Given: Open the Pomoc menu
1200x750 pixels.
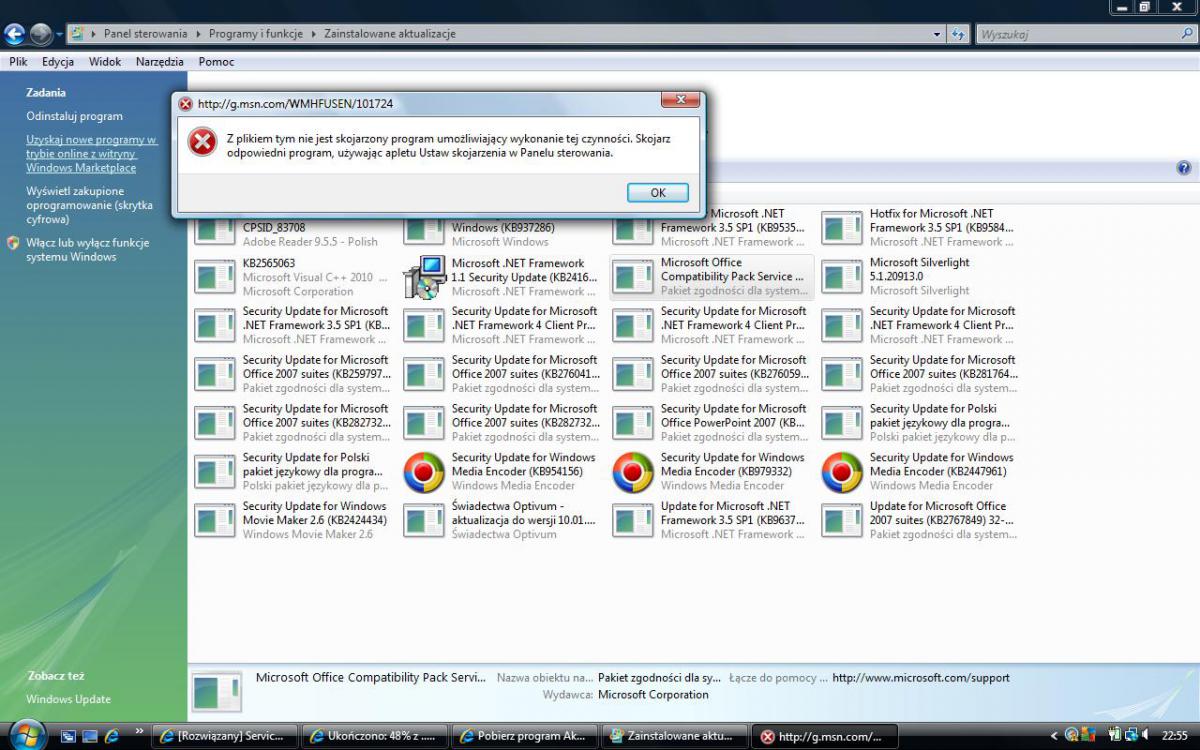Looking at the screenshot, I should coord(216,62).
